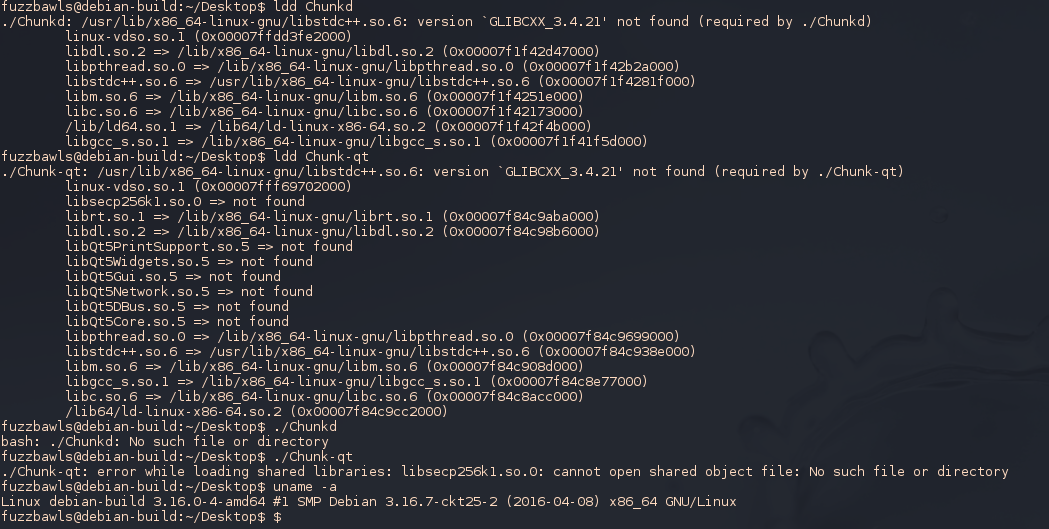Click the libQt5Widgets.so.5 not found line
The image size is (1049, 529).
coord(189,261)
